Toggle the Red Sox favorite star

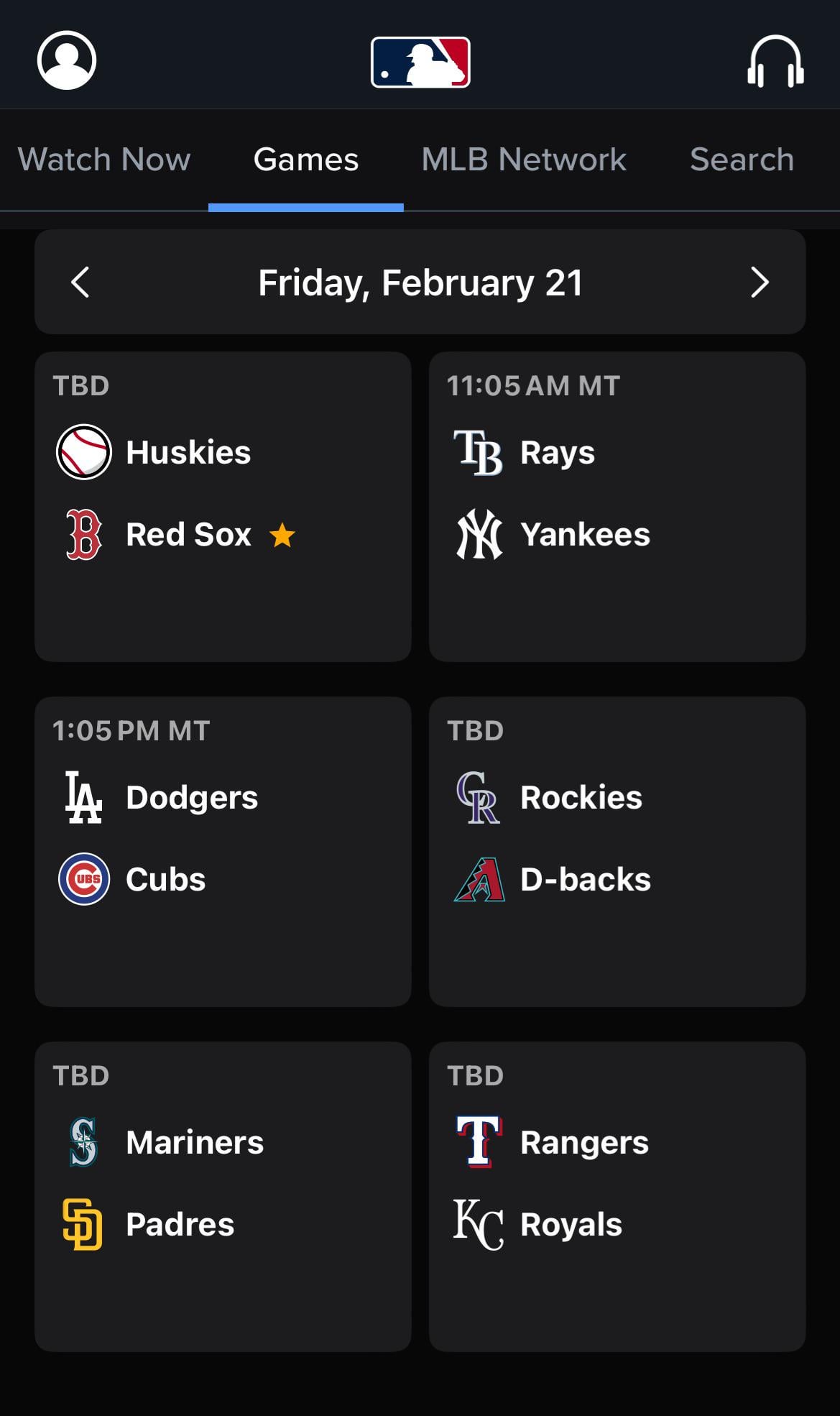pyautogui.click(x=282, y=535)
